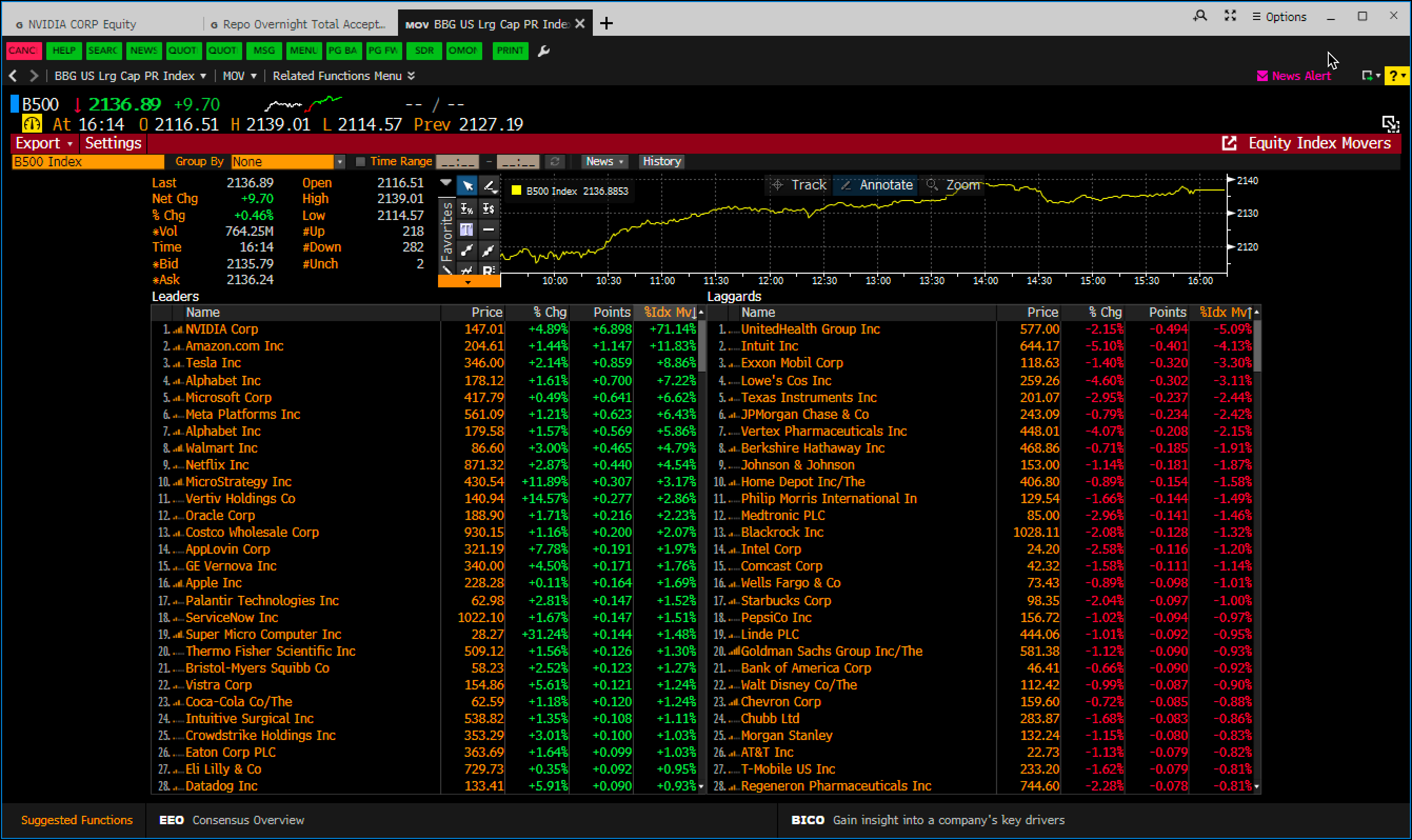Click the fullscreen expand icon in title bar
This screenshot has height=840, width=1412.
[x=1230, y=16]
